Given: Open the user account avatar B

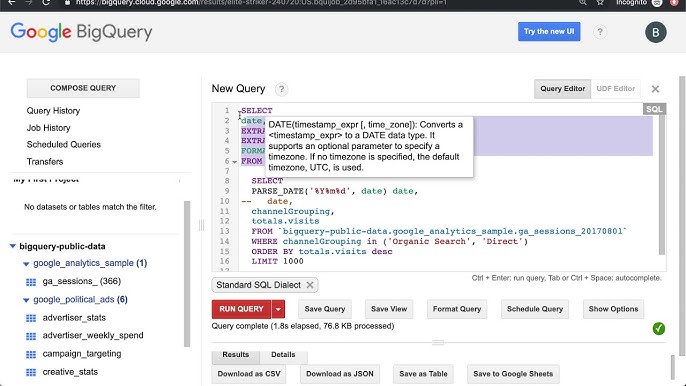Looking at the screenshot, I should pyautogui.click(x=655, y=32).
